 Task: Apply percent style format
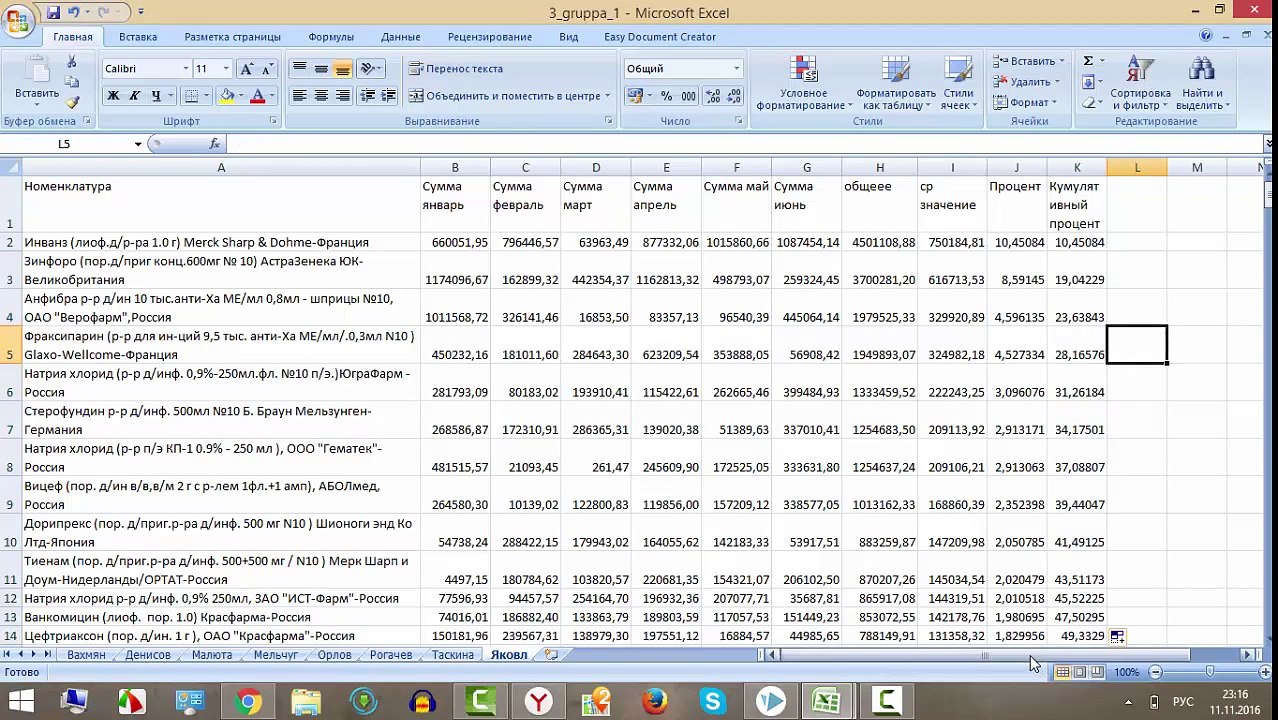point(666,96)
